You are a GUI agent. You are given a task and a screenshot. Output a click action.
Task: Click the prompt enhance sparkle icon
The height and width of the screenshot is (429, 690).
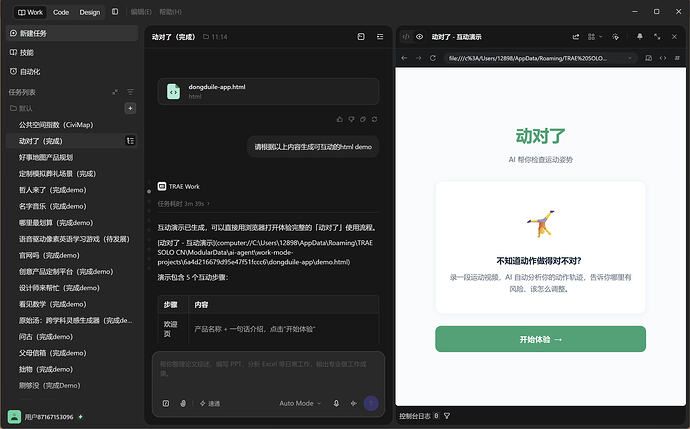click(354, 403)
